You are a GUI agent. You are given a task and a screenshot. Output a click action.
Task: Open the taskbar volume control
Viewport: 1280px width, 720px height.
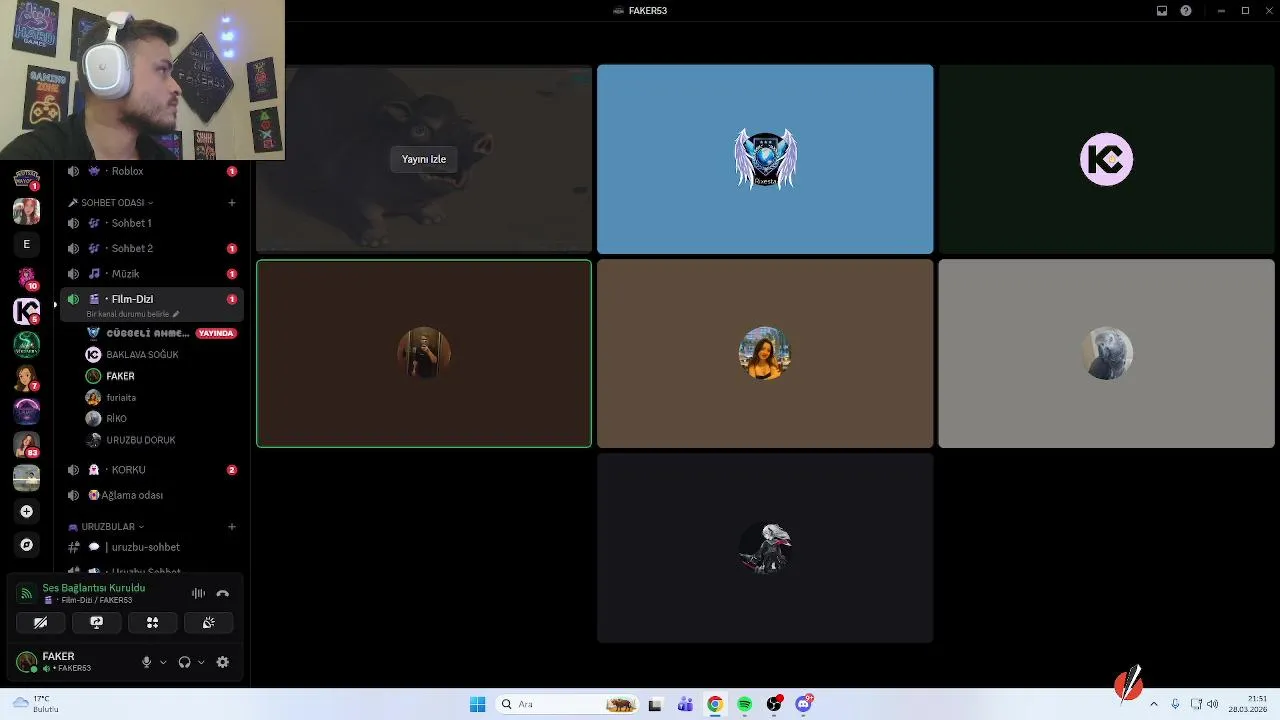tap(1213, 704)
